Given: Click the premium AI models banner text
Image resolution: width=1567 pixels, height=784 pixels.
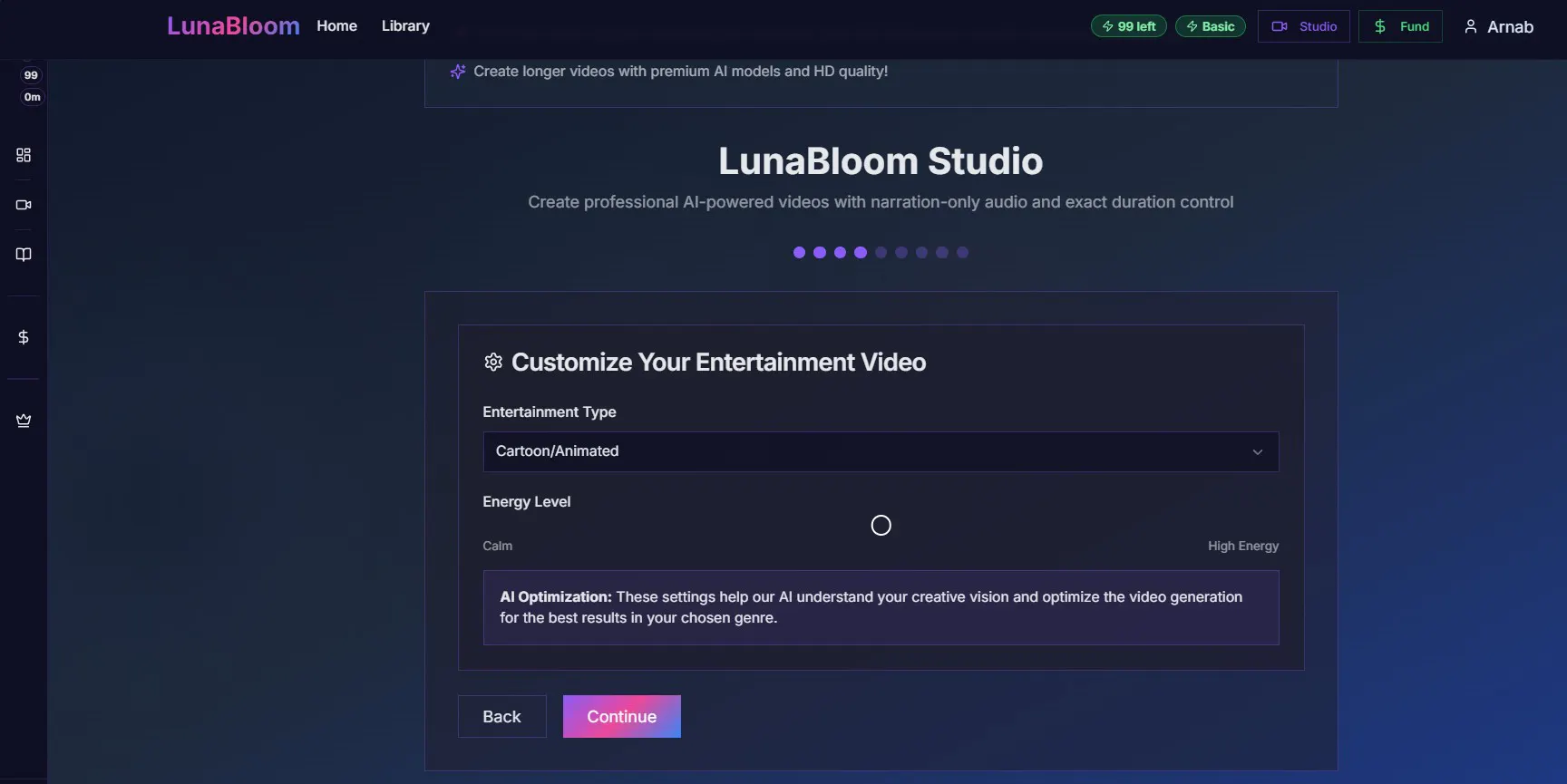Looking at the screenshot, I should tap(680, 72).
